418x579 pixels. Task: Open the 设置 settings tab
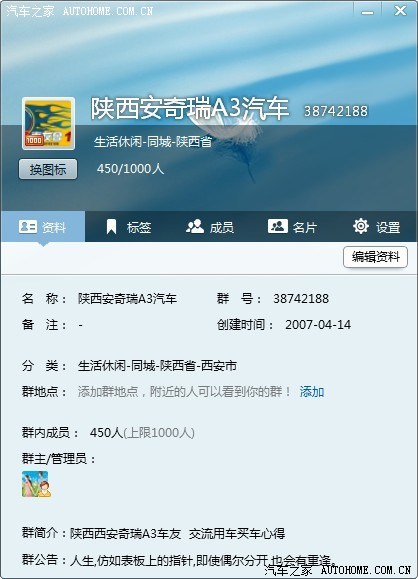pos(376,227)
